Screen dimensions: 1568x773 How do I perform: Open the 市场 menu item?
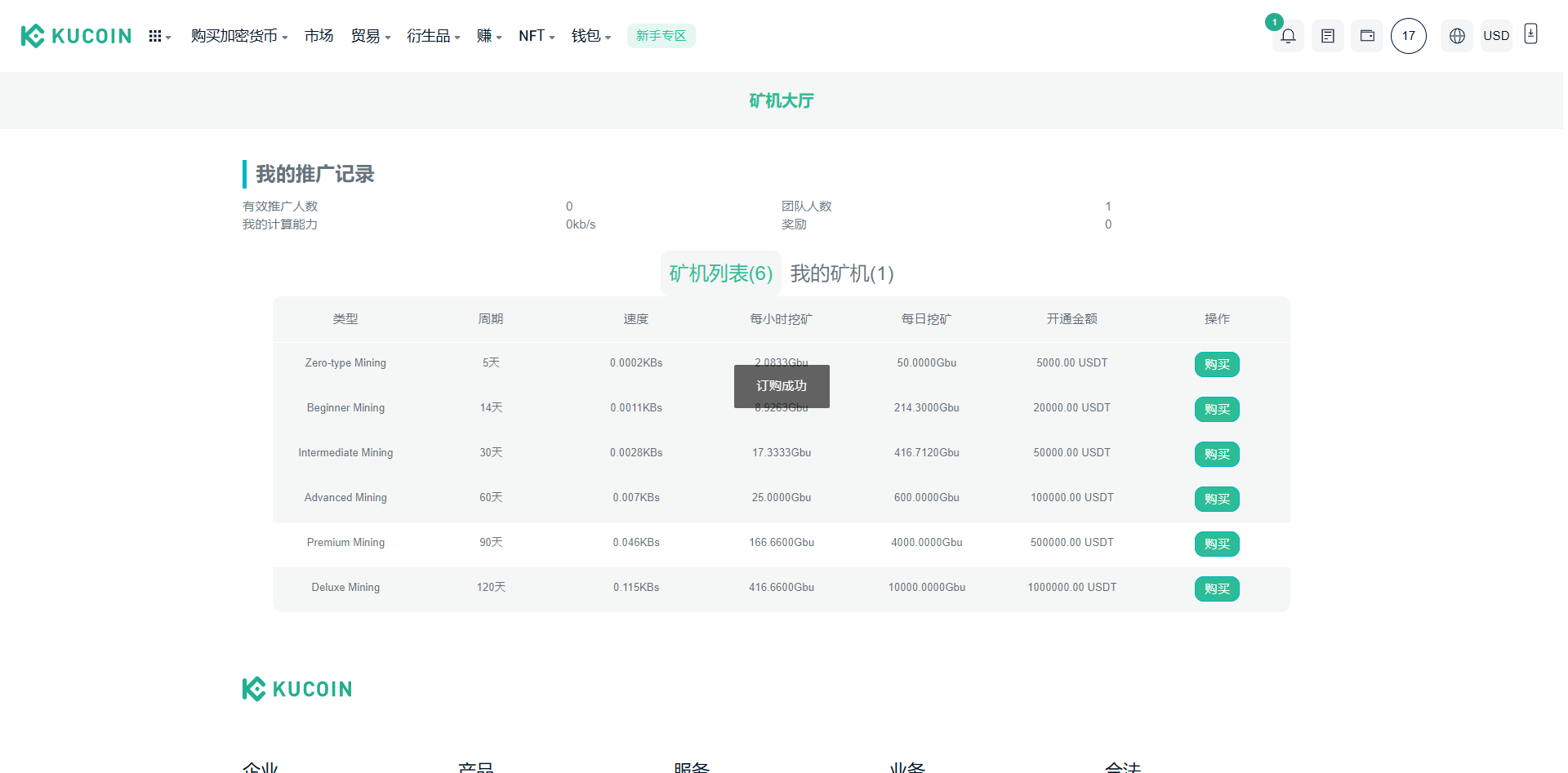[x=318, y=36]
